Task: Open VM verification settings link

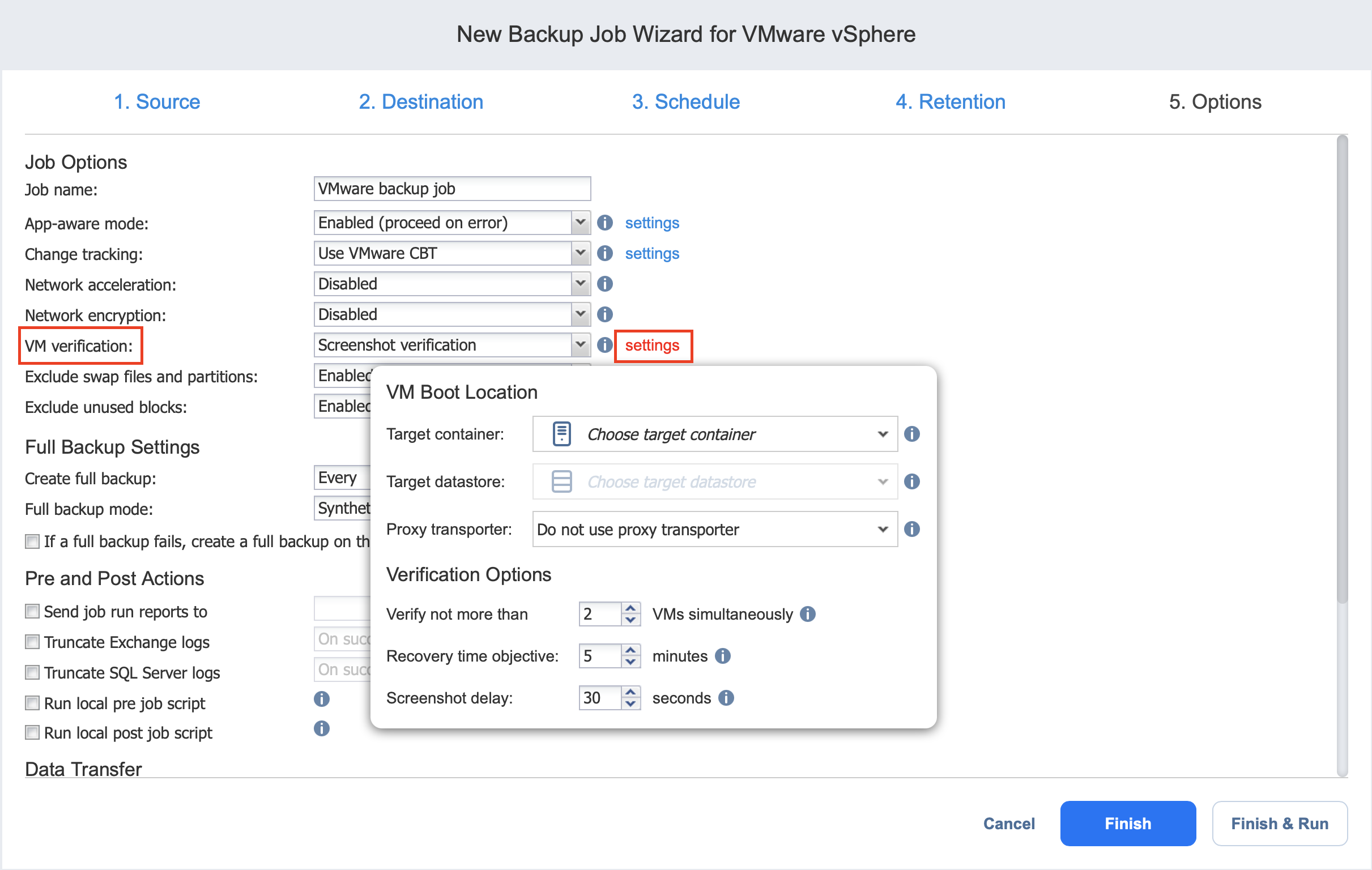Action: (x=652, y=346)
